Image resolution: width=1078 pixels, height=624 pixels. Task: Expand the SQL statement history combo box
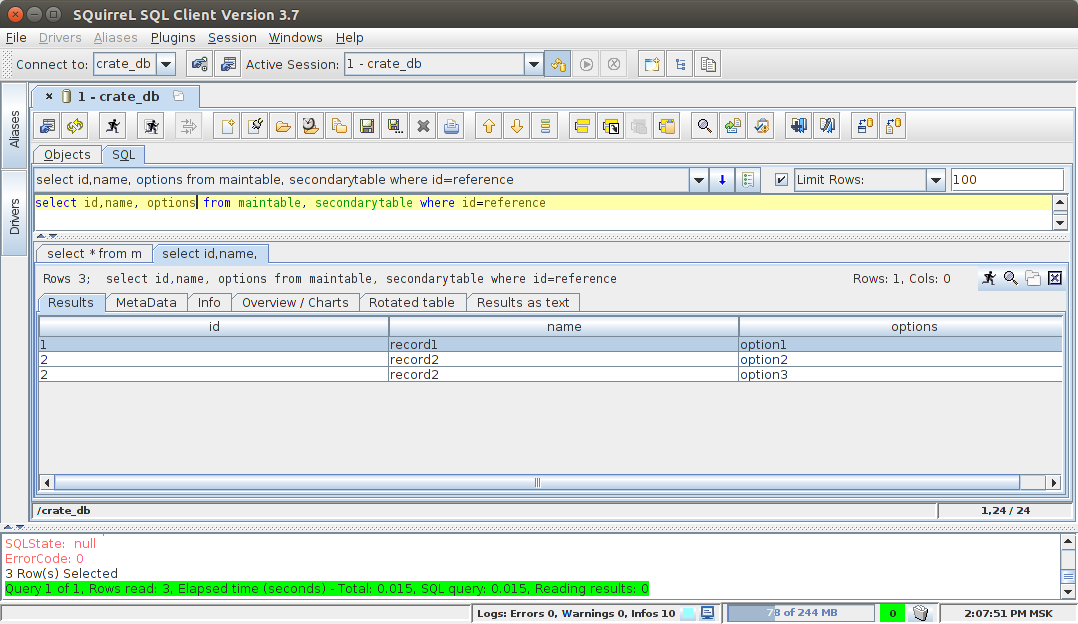pyautogui.click(x=698, y=180)
